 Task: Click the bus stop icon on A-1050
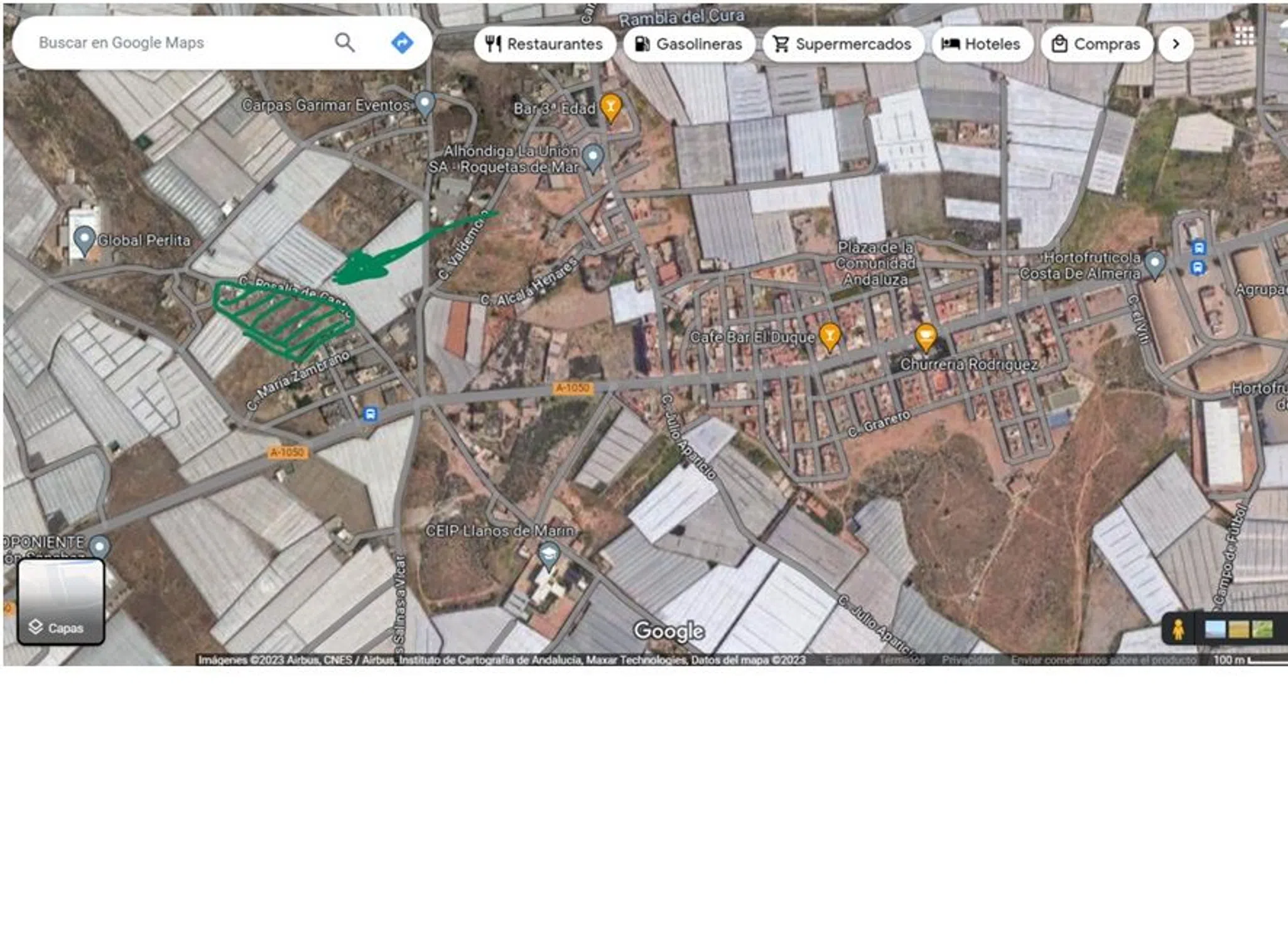[x=371, y=414]
